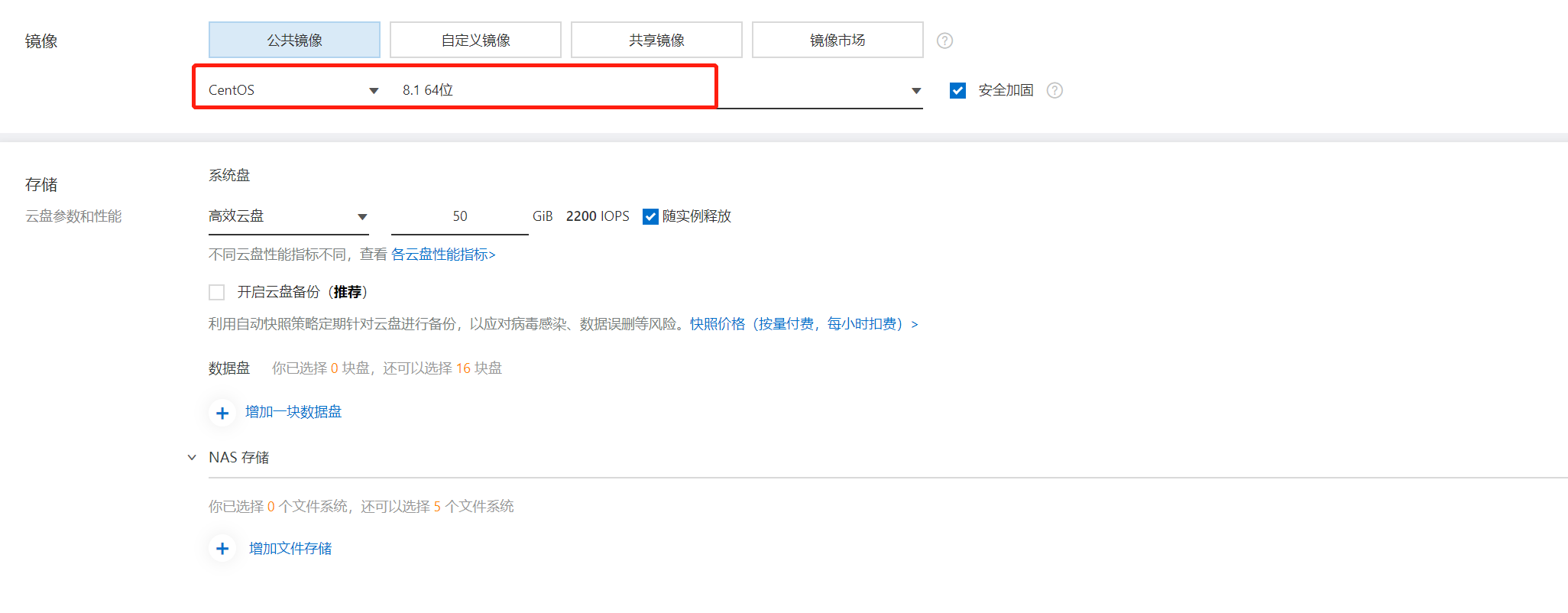Click 增加文件存储 link

(x=290, y=549)
